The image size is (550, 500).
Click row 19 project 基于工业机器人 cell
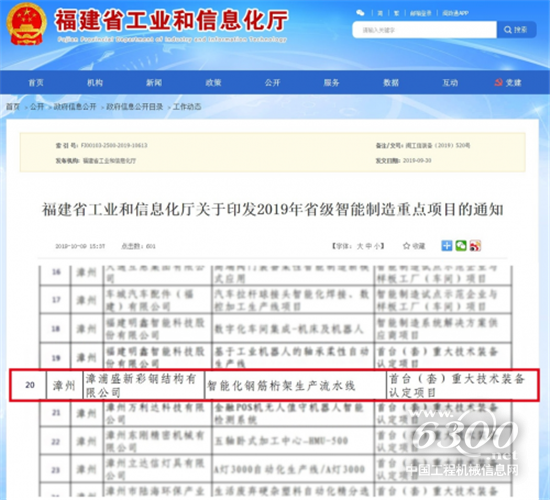tap(293, 356)
